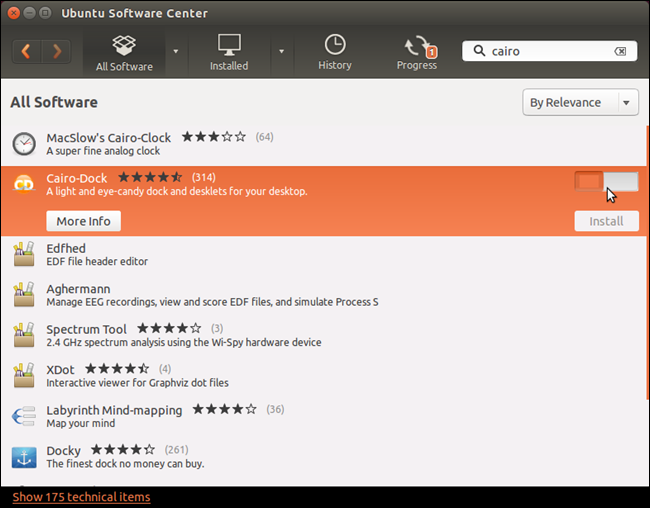Select the MacSlow's Cairo-Clock clock icon

[x=24, y=144]
